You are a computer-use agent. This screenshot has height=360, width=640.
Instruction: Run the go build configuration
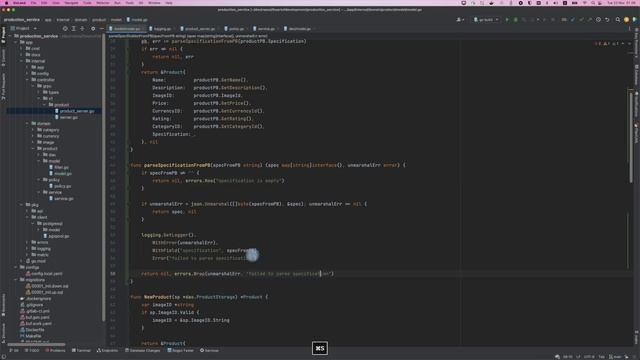507,20
